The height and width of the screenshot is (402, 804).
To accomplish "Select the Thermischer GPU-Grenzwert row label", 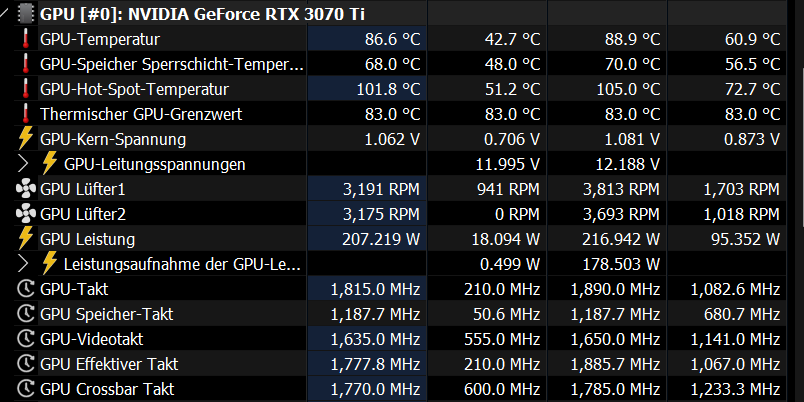I will click(141, 114).
